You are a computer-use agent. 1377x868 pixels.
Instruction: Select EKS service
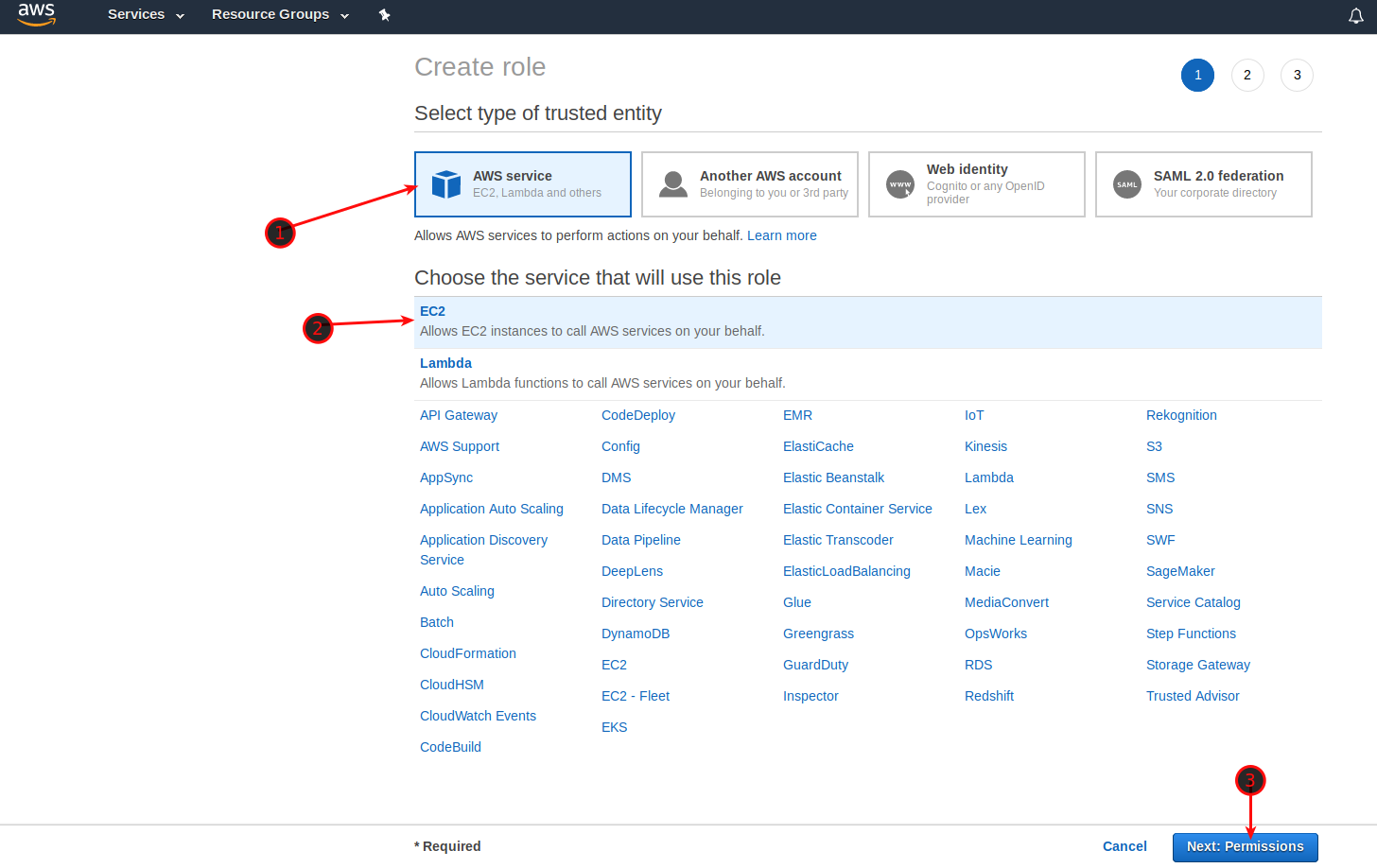click(x=615, y=727)
